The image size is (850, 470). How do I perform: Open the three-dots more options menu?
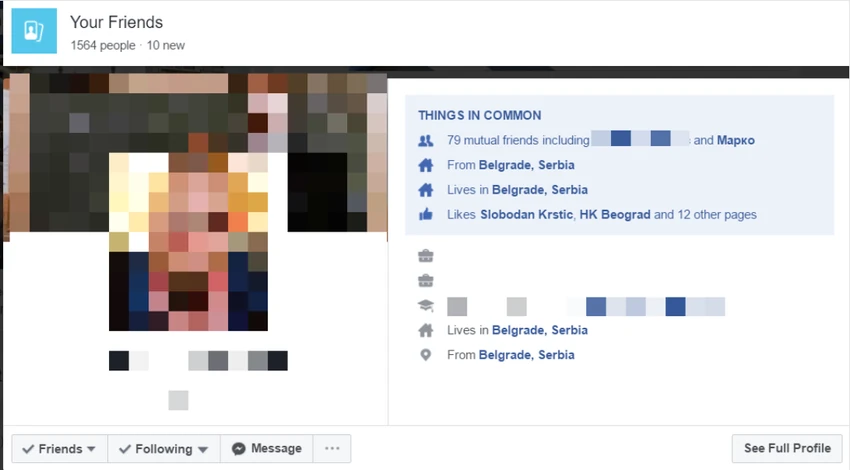(332, 448)
